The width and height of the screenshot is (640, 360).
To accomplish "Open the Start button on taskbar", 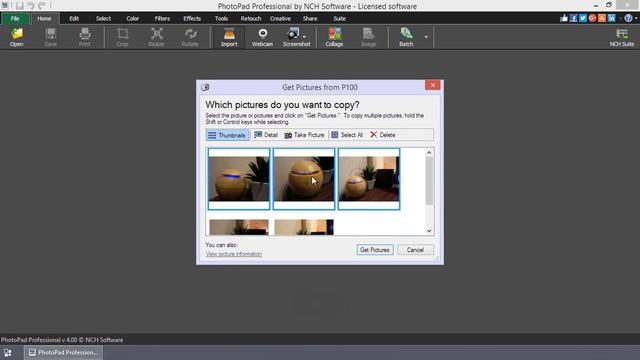I will [8, 353].
